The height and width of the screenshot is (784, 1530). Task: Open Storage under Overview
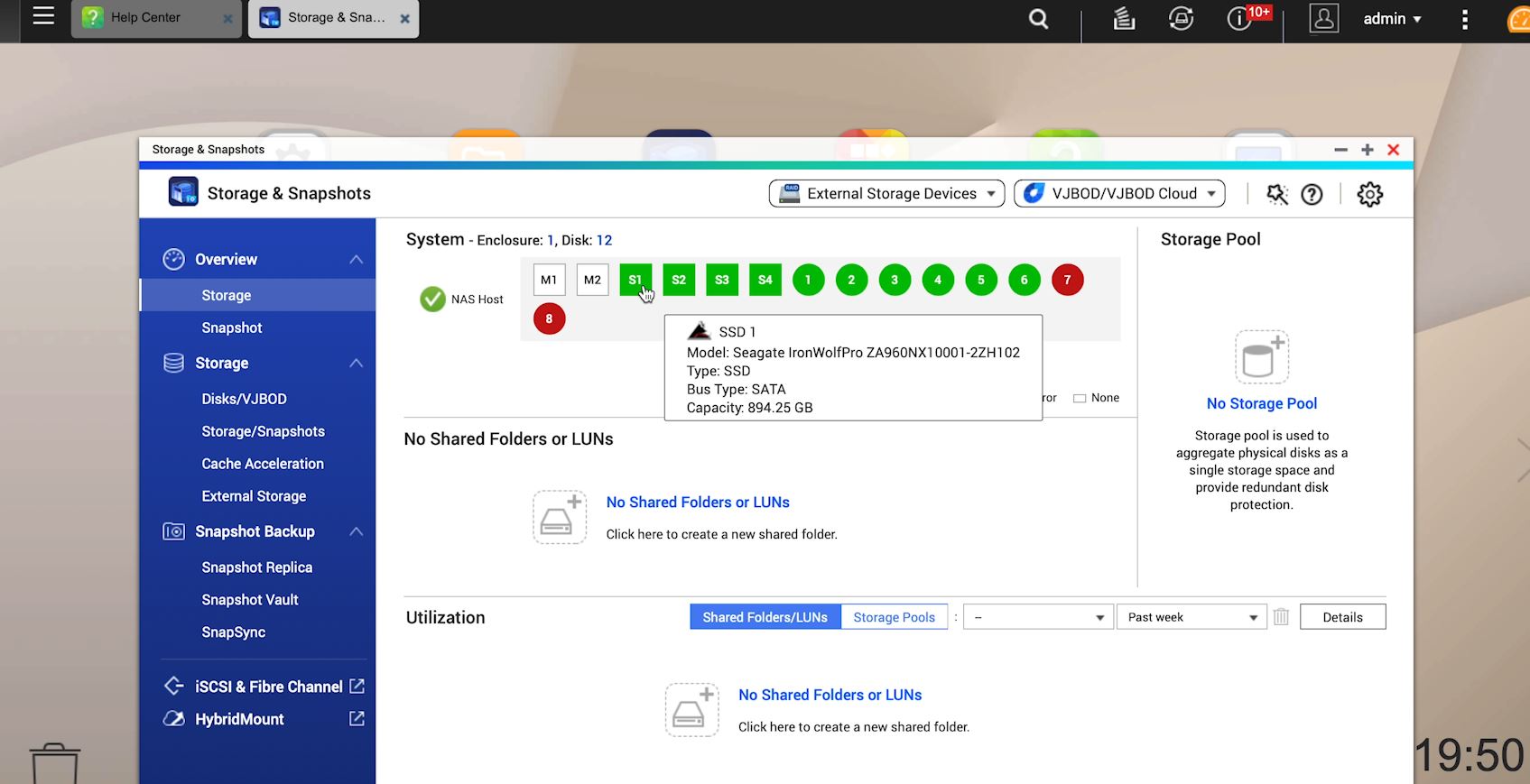[257, 295]
